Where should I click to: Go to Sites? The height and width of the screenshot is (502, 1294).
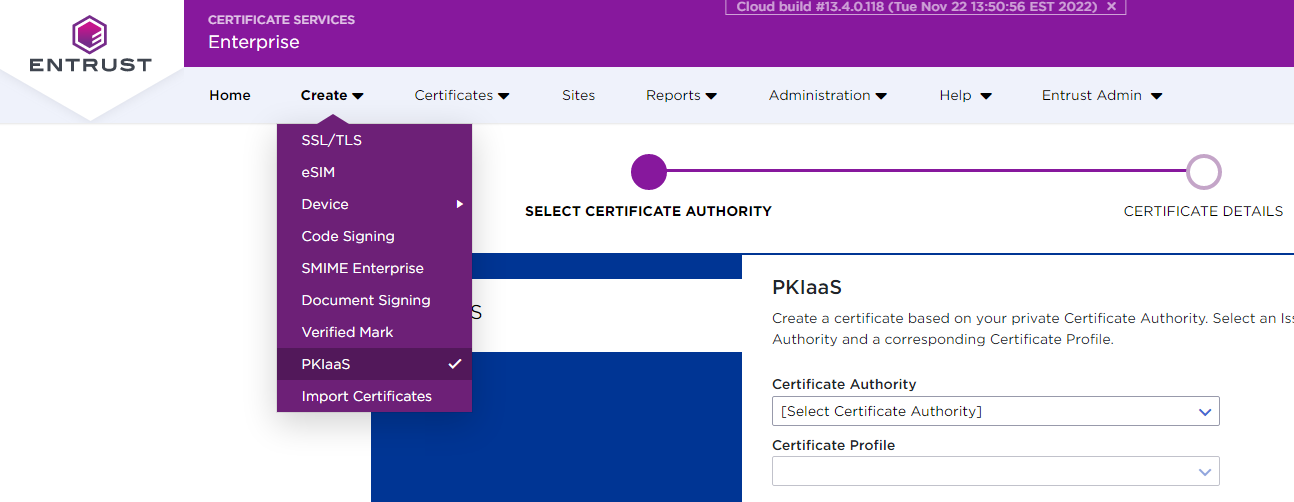click(578, 95)
